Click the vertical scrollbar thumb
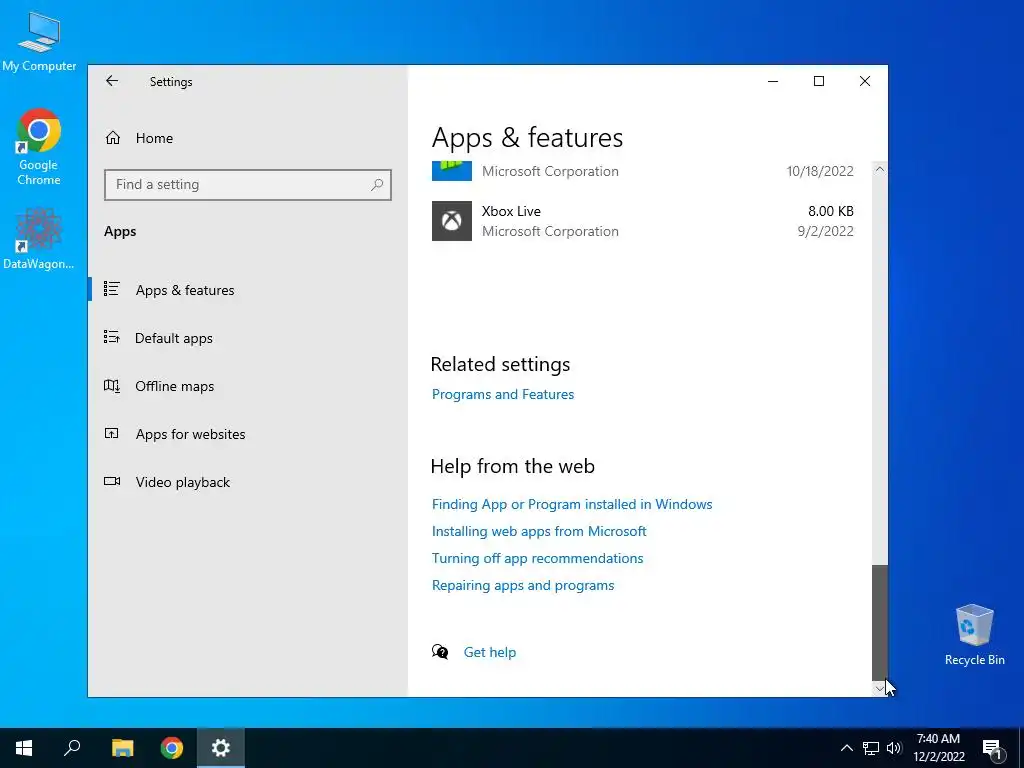 (x=880, y=622)
